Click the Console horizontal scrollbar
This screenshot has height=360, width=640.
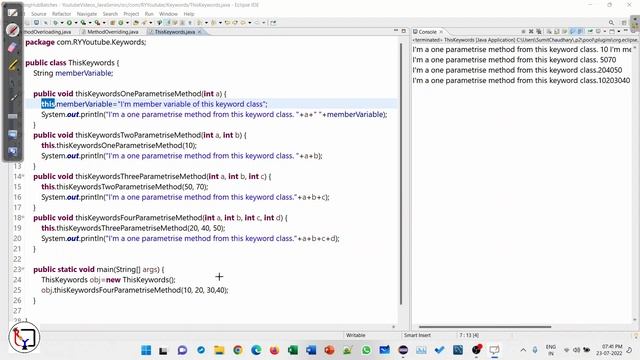pyautogui.click(x=485, y=327)
